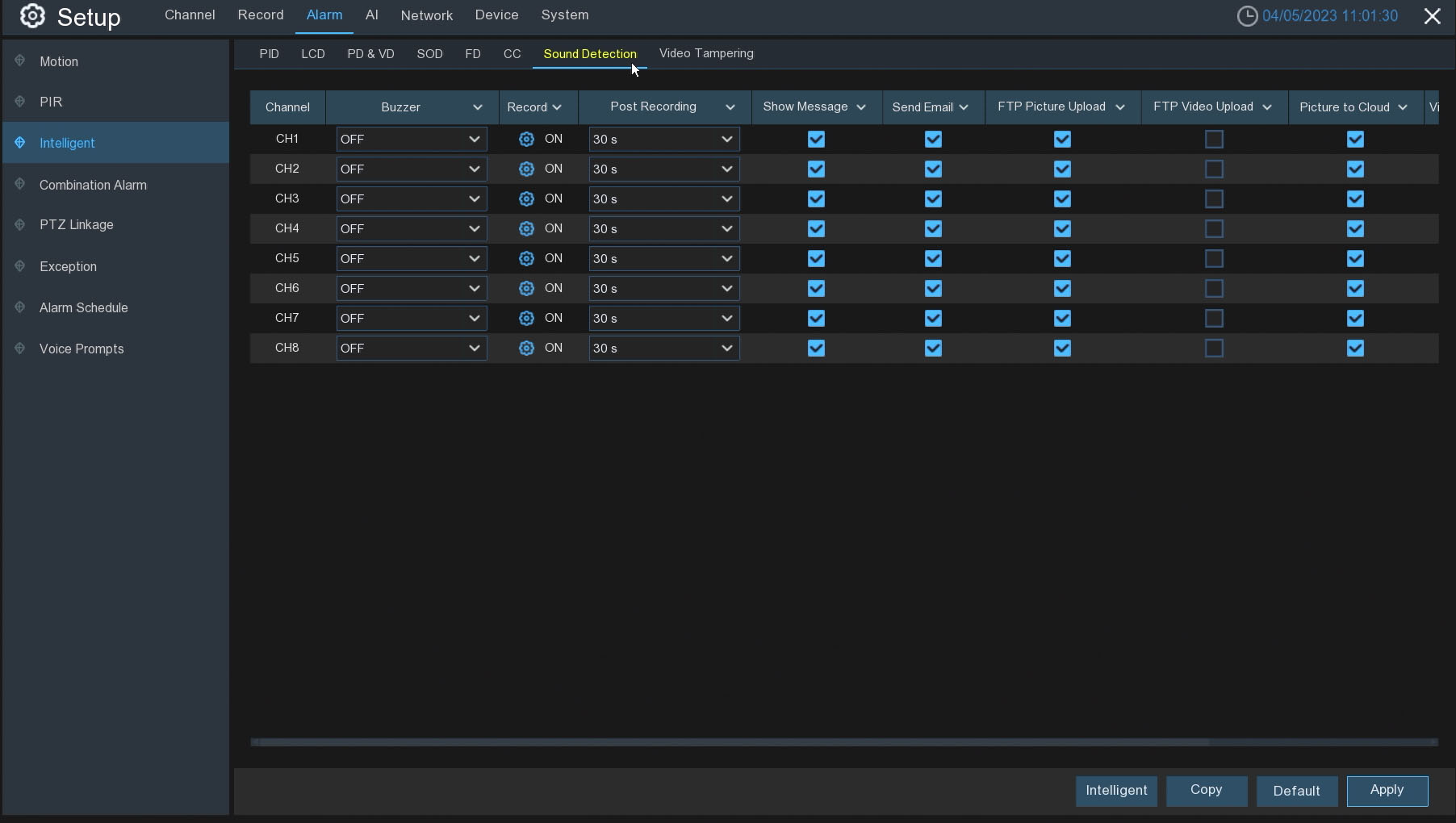Click the Default button
This screenshot has height=823, width=1456.
pos(1297,791)
